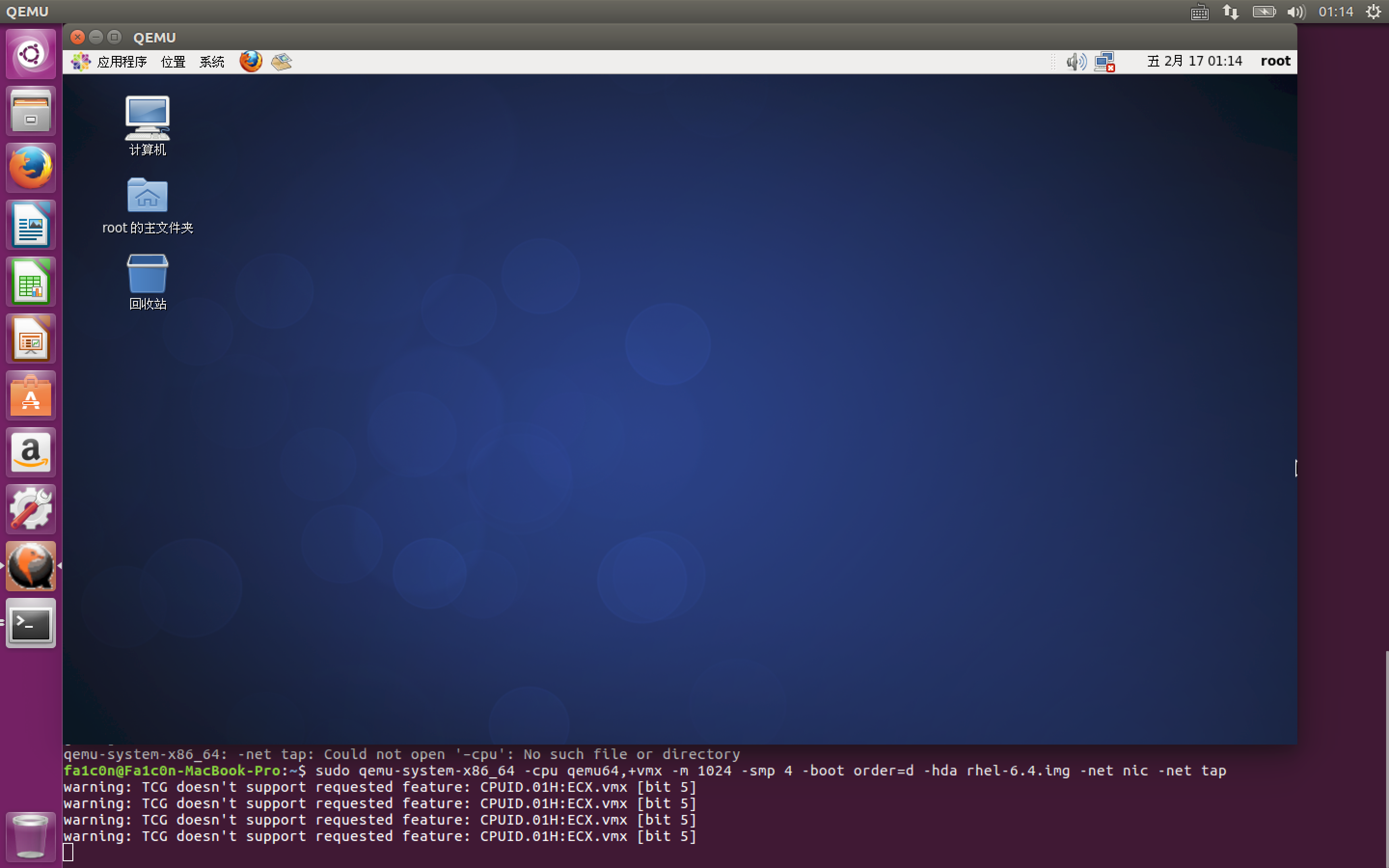
Task: Launch Ubuntu Software Center from dock
Action: 30,395
